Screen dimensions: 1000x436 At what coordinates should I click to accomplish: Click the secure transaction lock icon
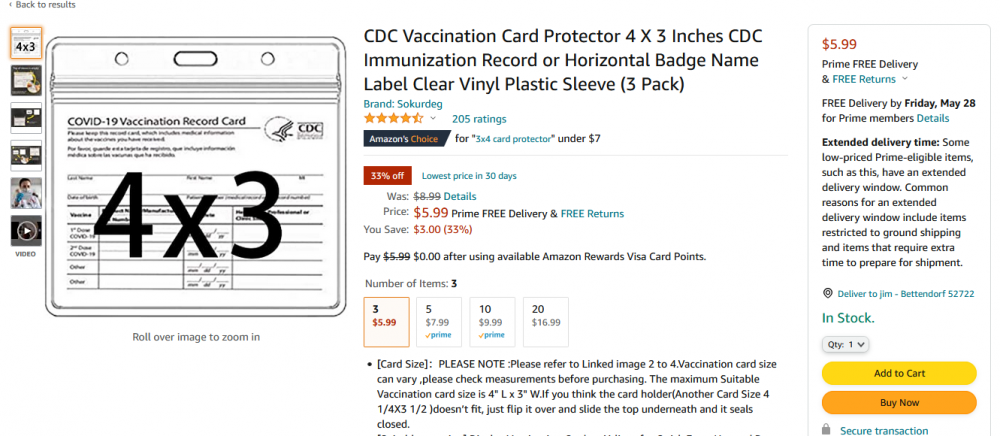[x=827, y=430]
